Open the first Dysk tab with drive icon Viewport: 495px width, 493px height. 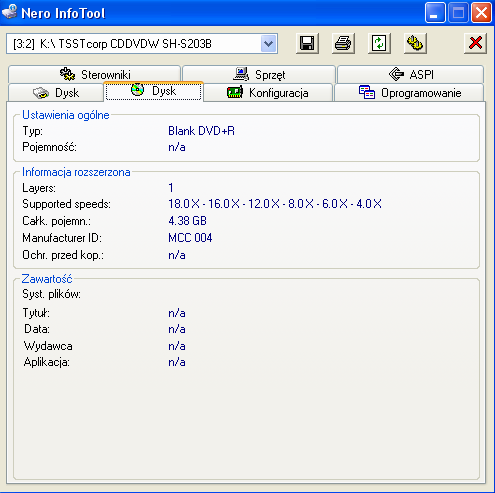point(56,93)
